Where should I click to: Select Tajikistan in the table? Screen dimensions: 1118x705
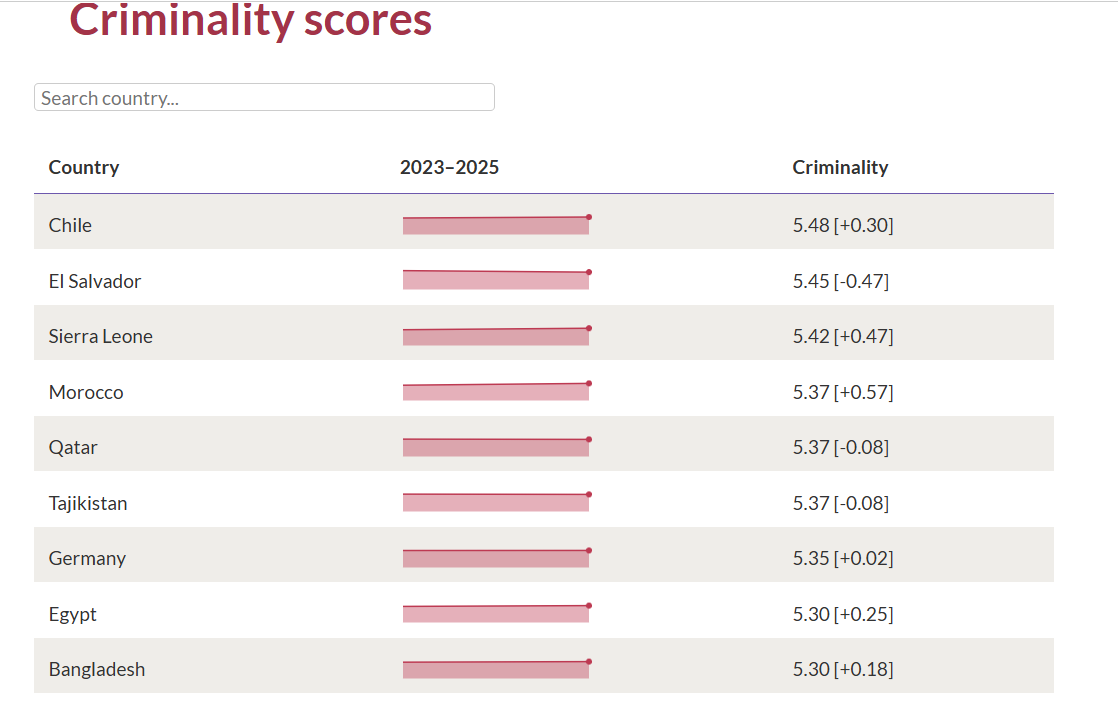(x=88, y=503)
